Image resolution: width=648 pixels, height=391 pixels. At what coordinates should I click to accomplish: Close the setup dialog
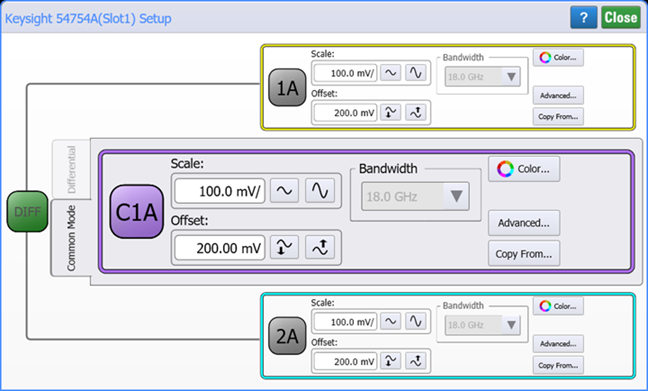(621, 17)
